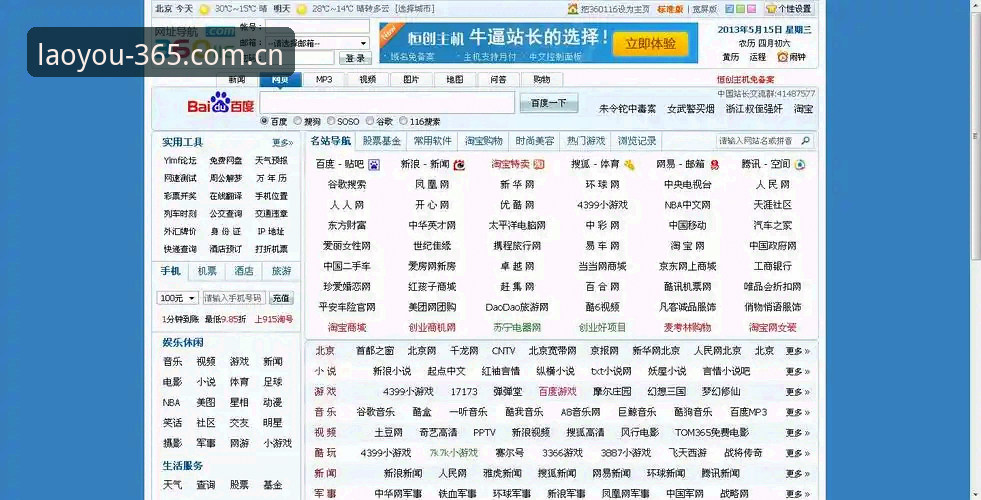Open the 工商银行 link
Image resolution: width=981 pixels, height=500 pixels.
click(772, 266)
